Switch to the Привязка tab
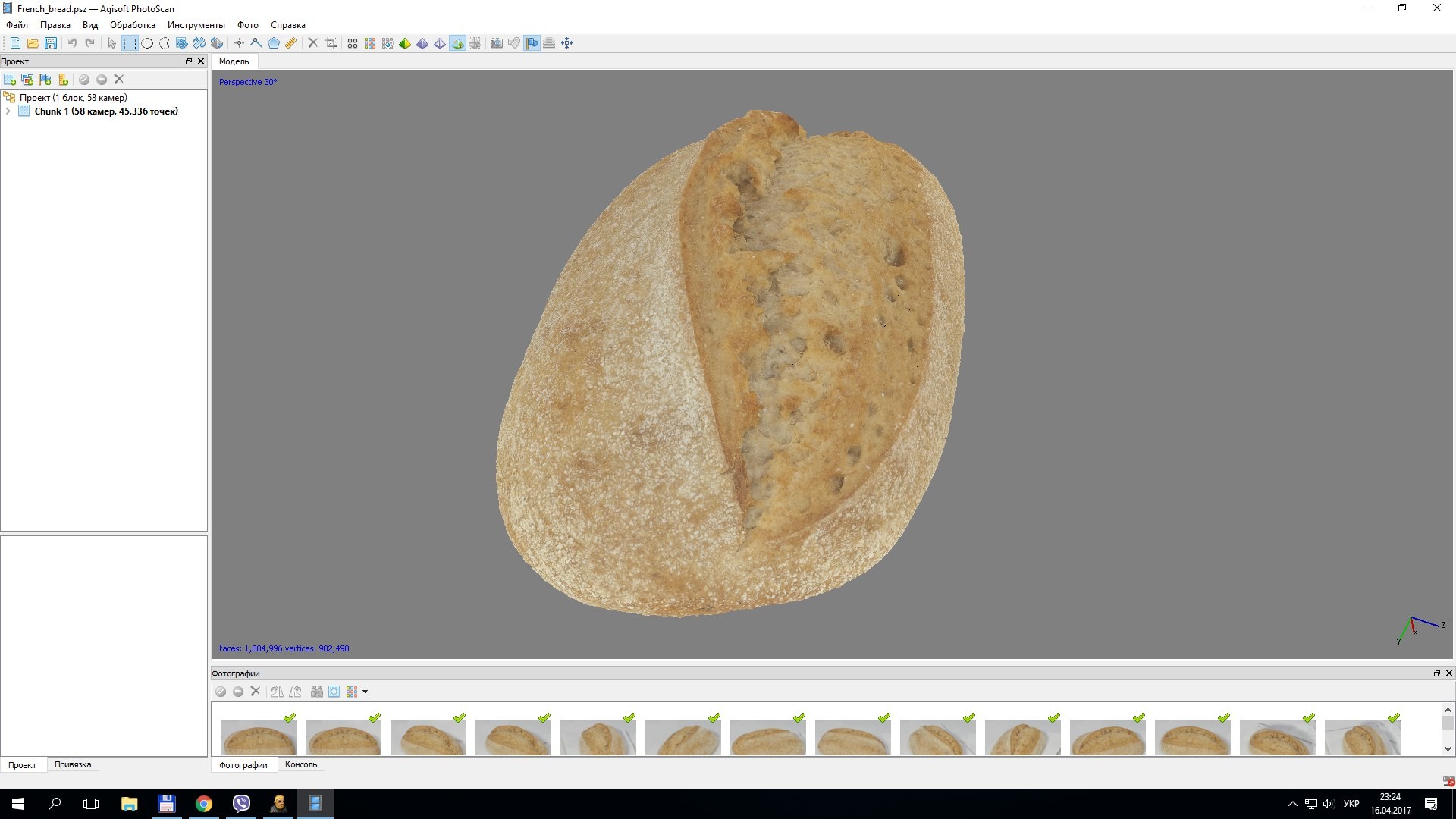 73,764
